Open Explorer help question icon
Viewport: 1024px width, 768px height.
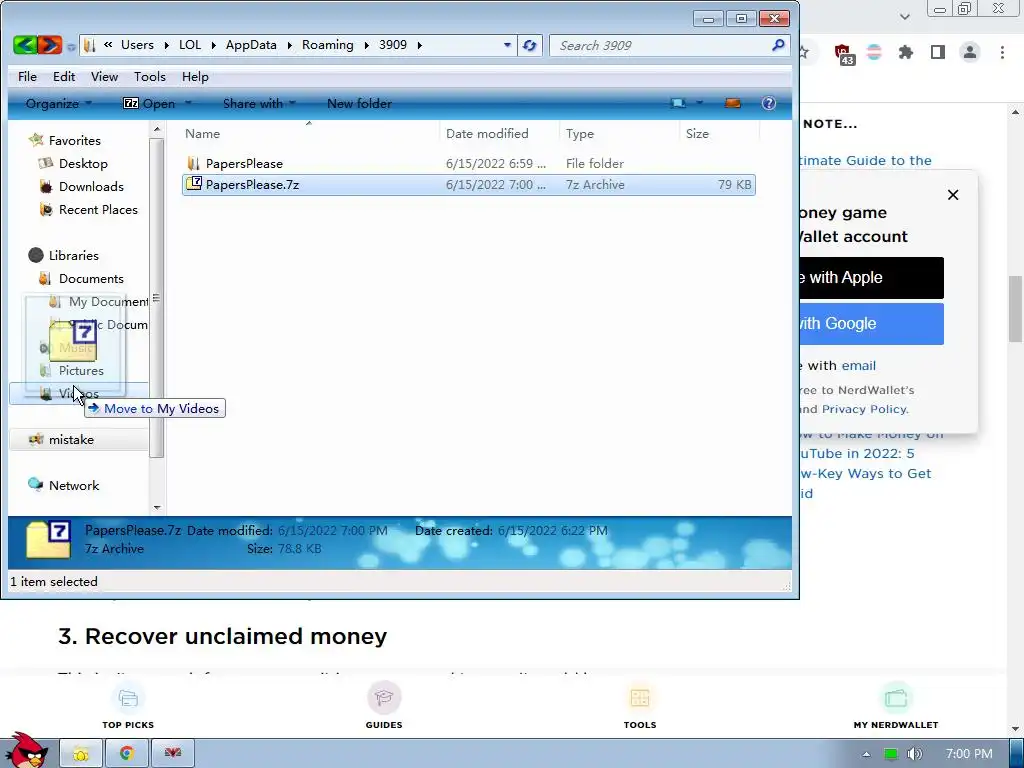769,103
